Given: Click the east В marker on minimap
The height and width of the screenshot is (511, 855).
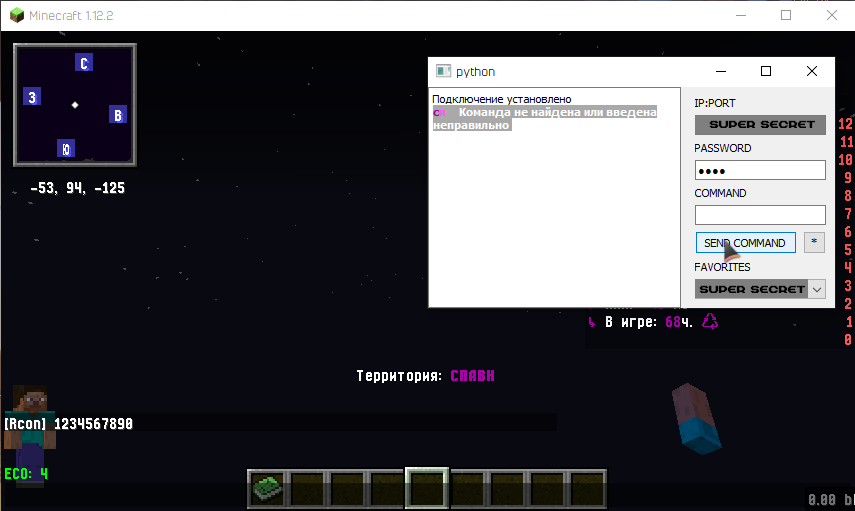Looking at the screenshot, I should point(118,115).
